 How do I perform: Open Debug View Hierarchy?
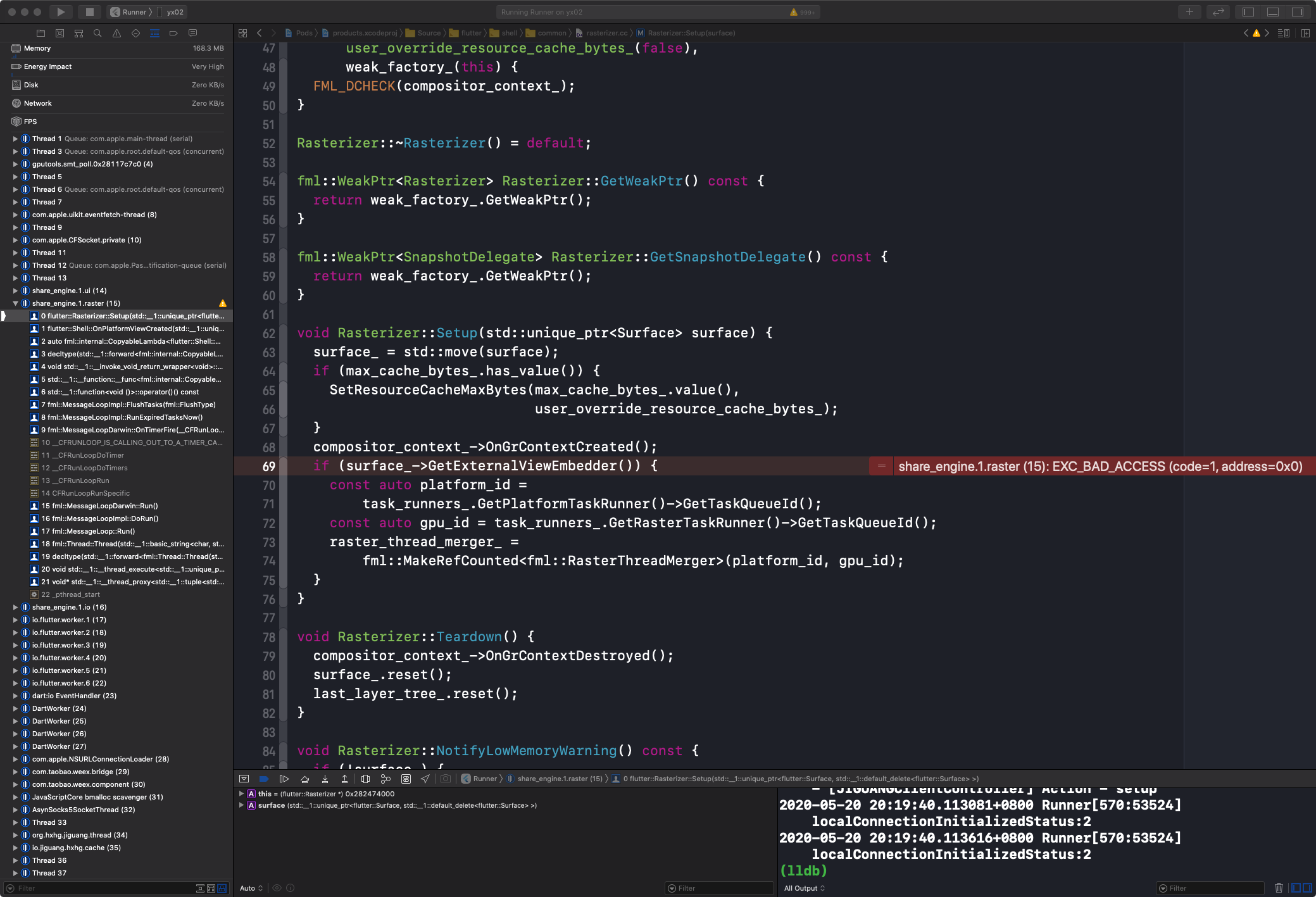(365, 779)
